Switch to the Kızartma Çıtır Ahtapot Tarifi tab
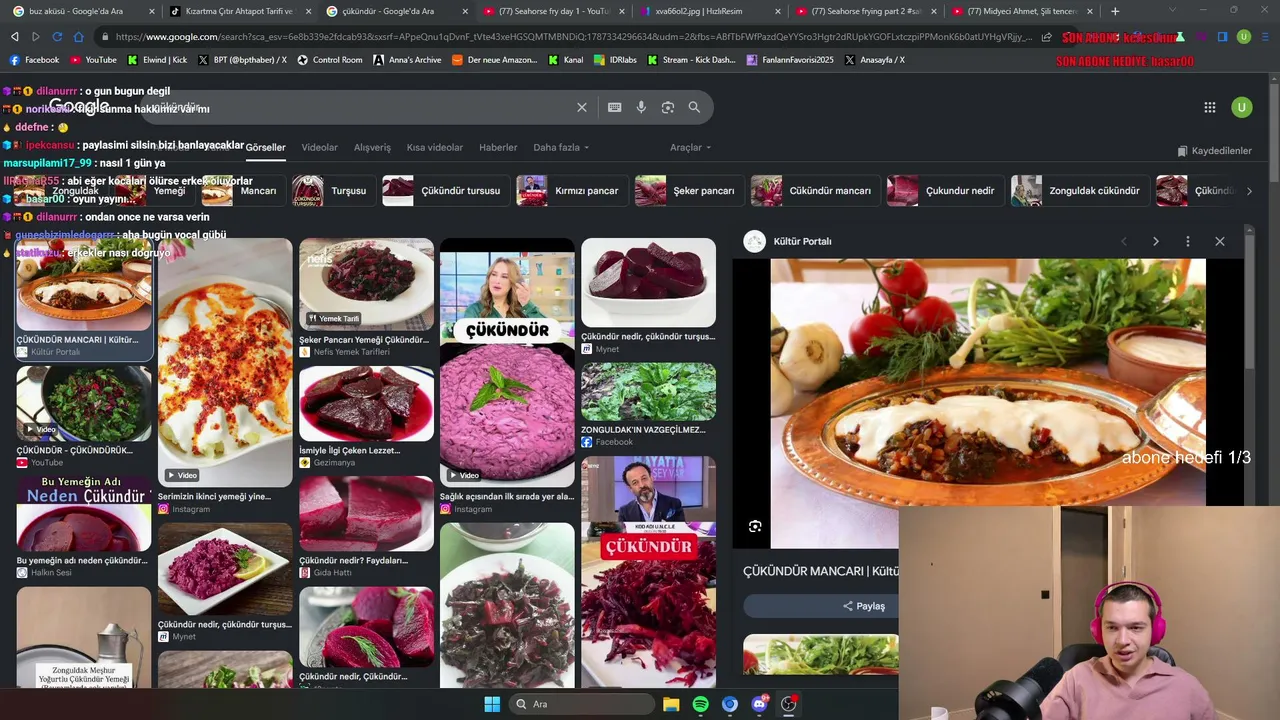 (240, 11)
